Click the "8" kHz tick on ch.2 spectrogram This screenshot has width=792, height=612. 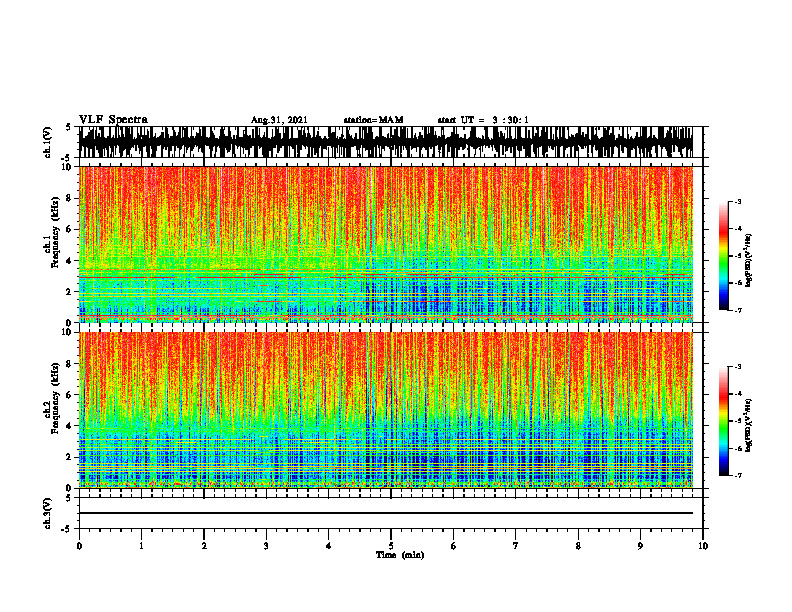[x=69, y=364]
